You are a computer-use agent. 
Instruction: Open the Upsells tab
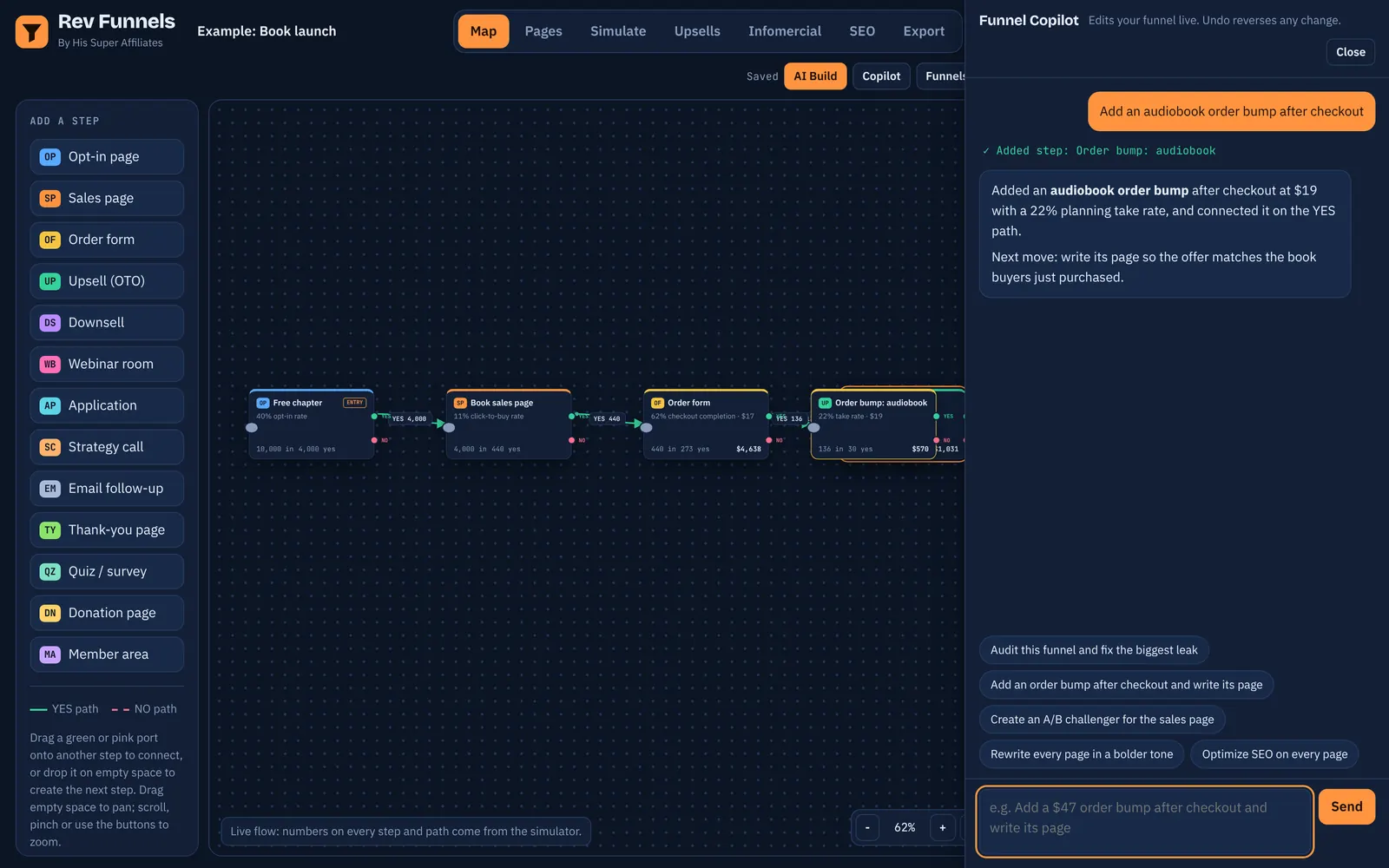tap(697, 31)
